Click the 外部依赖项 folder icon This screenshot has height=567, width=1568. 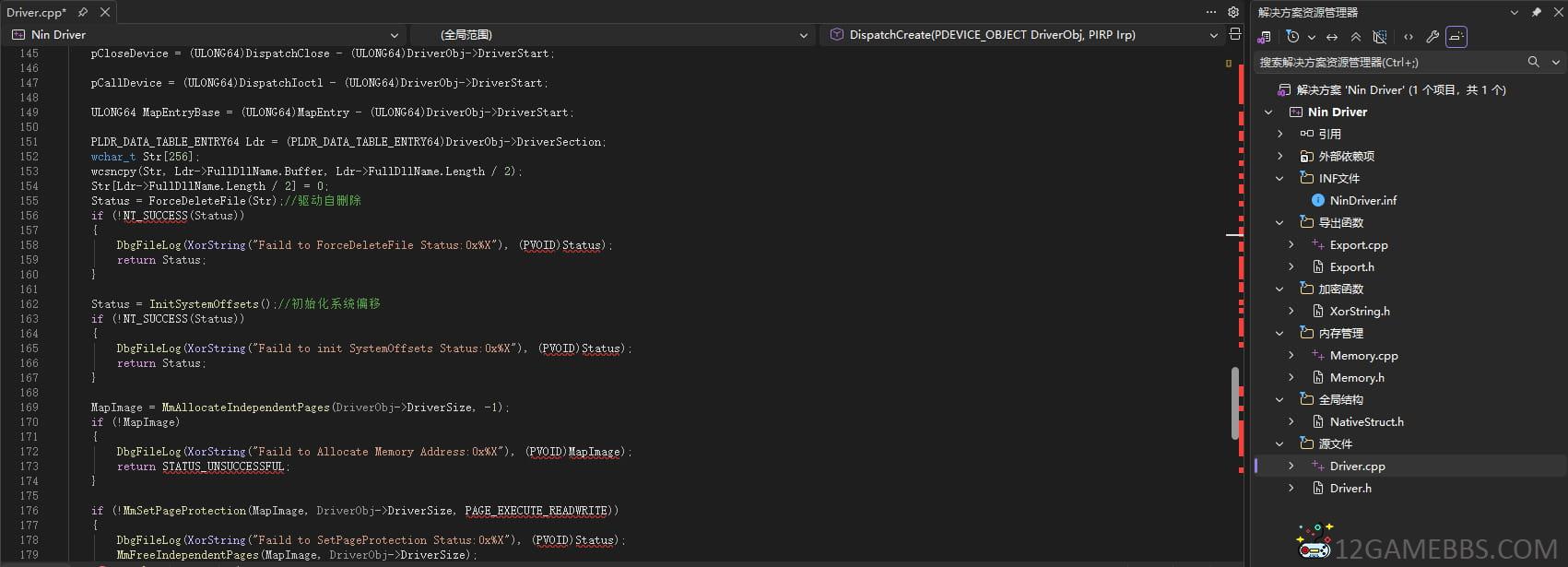click(x=1306, y=156)
